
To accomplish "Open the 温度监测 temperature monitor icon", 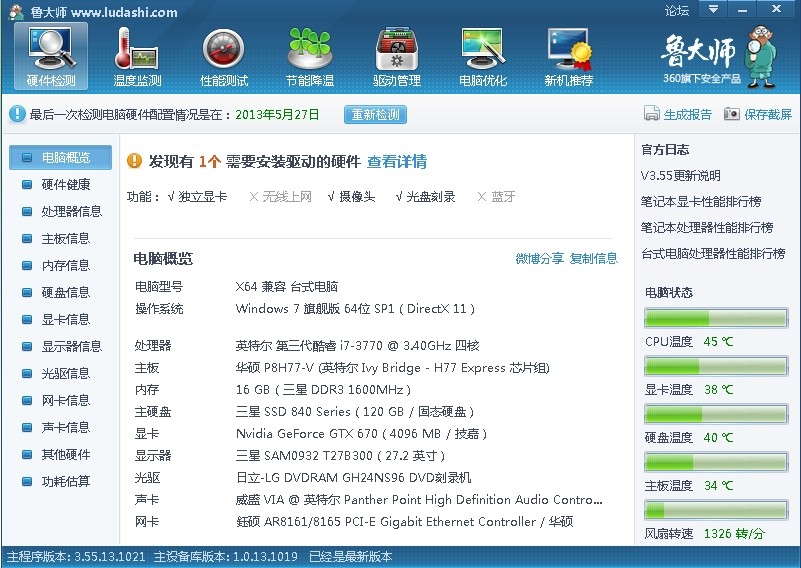I will click(x=137, y=55).
